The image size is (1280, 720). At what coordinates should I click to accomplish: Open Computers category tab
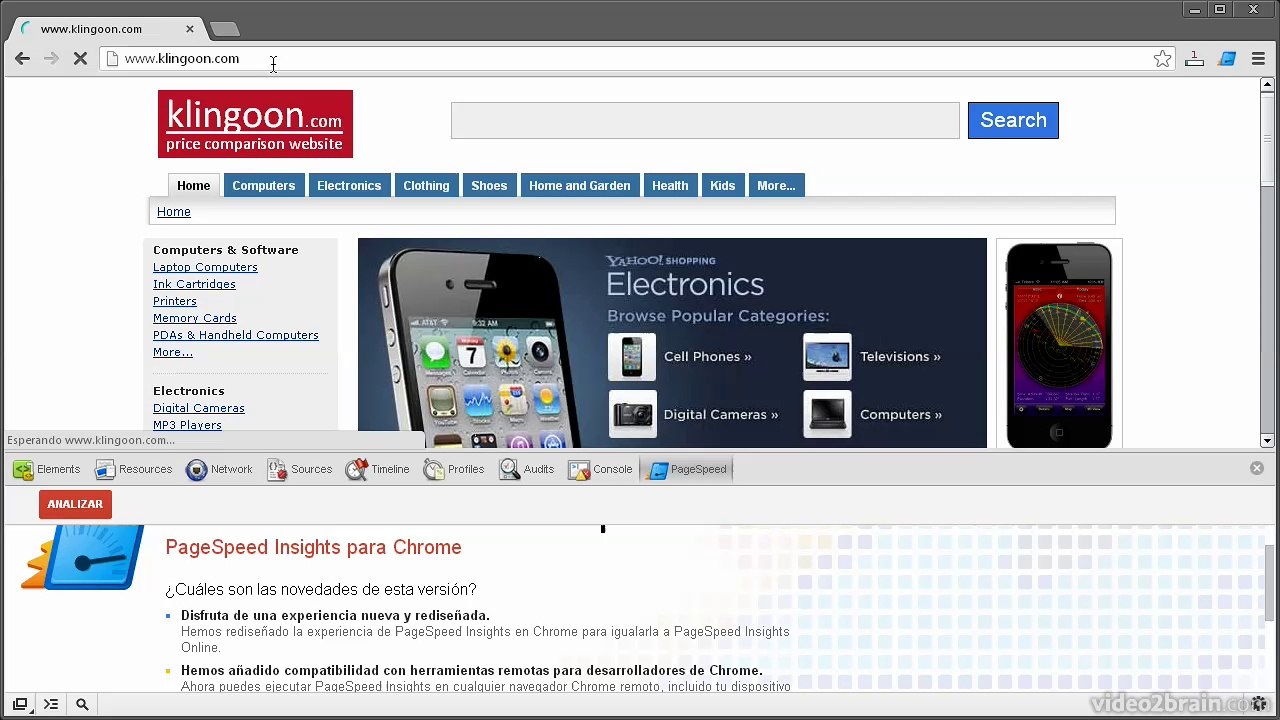264,185
